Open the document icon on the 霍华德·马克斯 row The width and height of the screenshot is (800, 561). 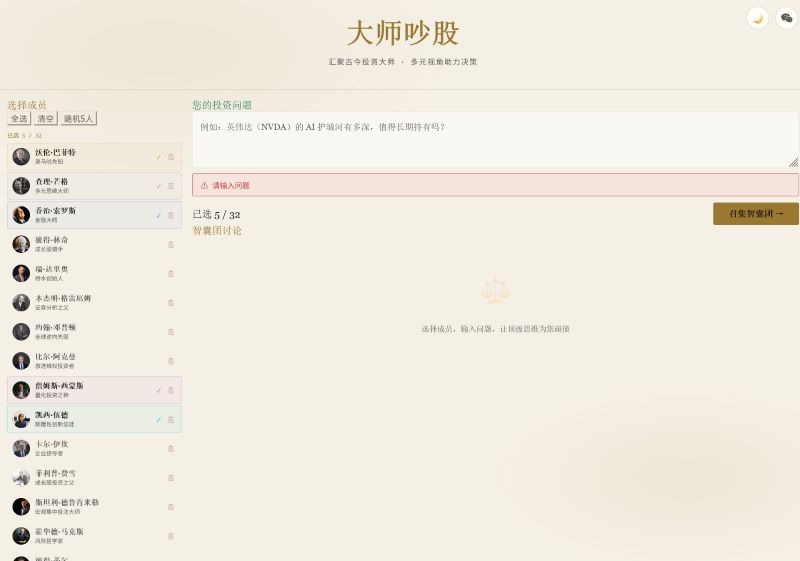171,537
